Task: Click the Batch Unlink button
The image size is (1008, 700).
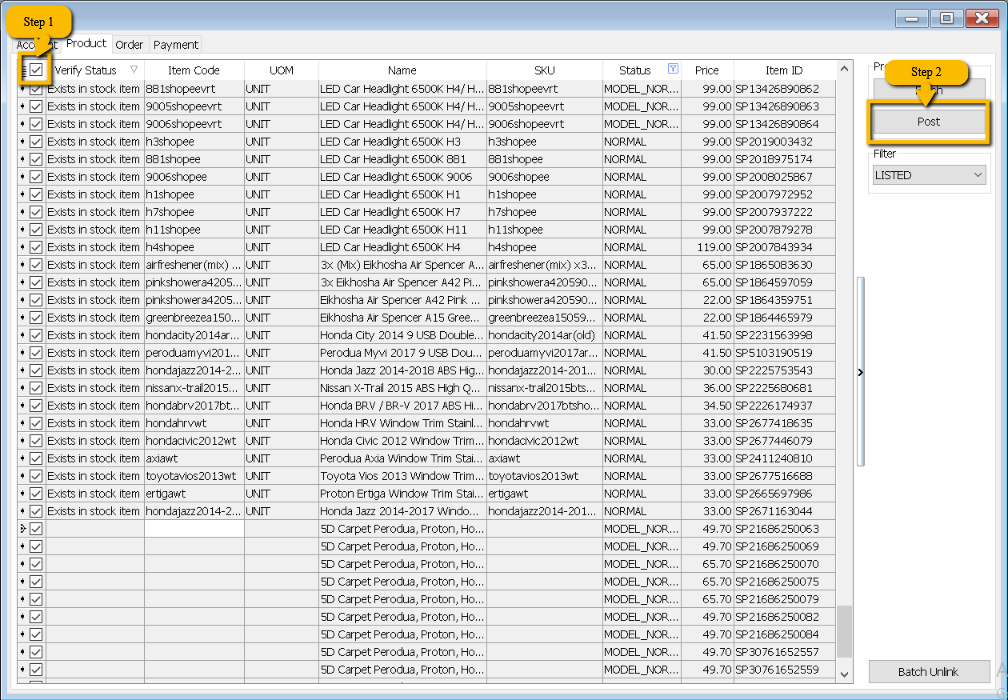Action: (928, 671)
